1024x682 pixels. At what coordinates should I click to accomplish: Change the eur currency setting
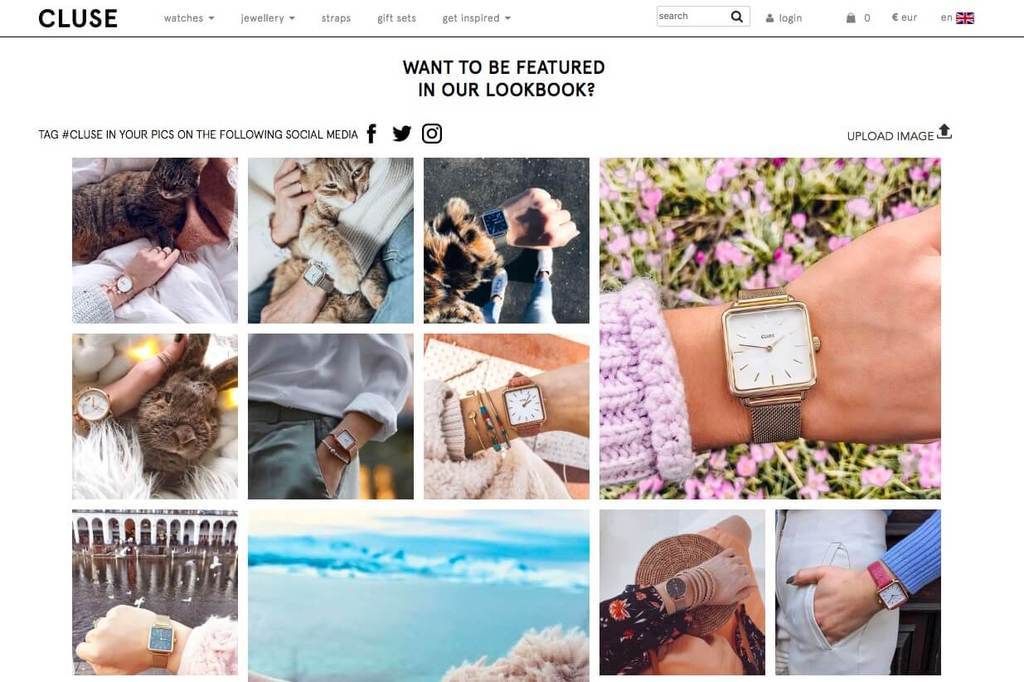click(904, 18)
